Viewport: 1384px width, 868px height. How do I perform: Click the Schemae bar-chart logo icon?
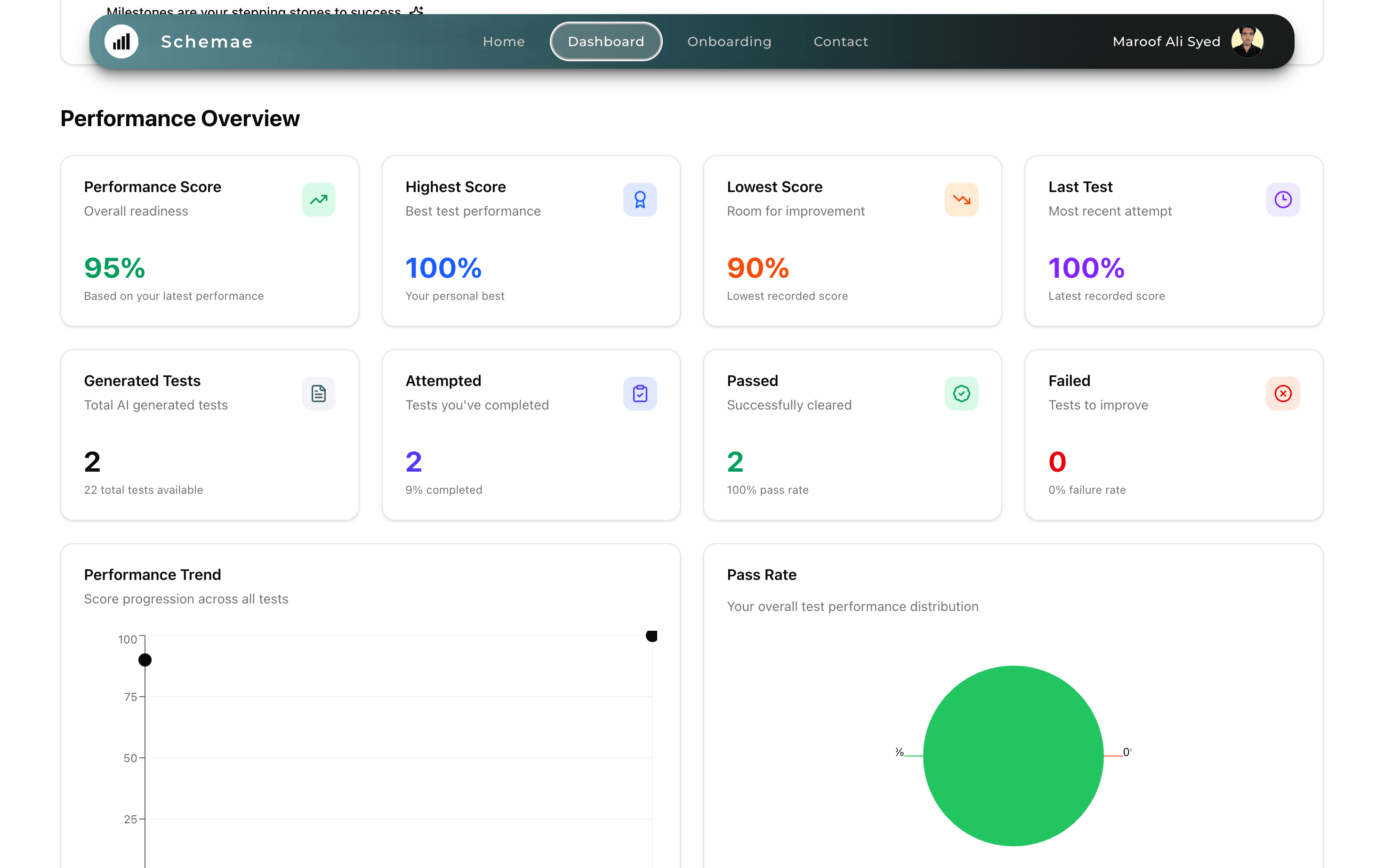point(121,41)
